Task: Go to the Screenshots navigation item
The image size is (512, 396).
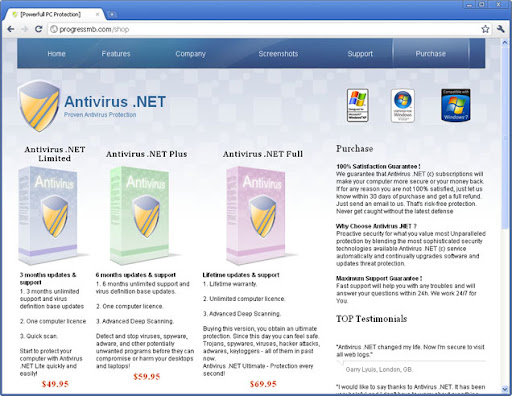Action: (x=278, y=54)
